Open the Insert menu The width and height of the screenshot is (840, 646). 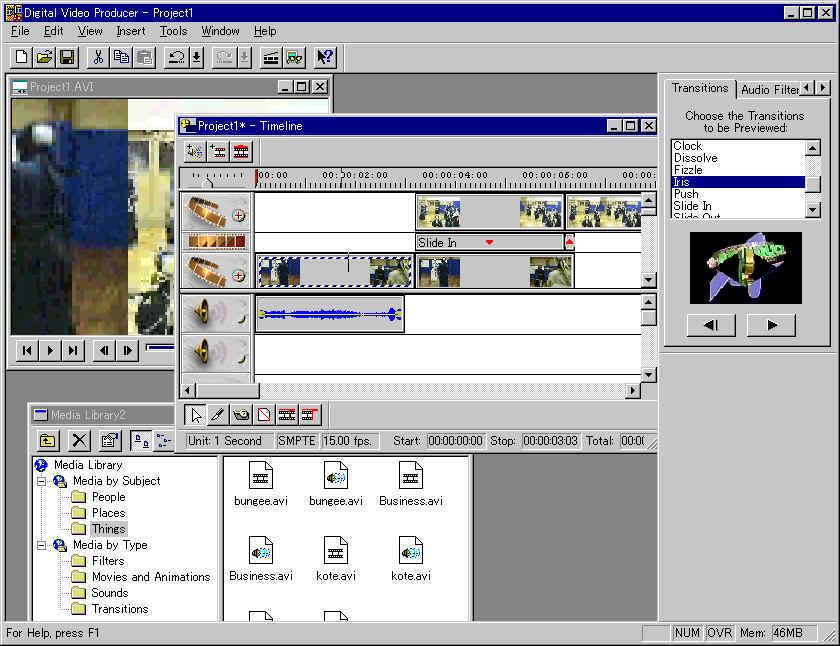(x=130, y=31)
